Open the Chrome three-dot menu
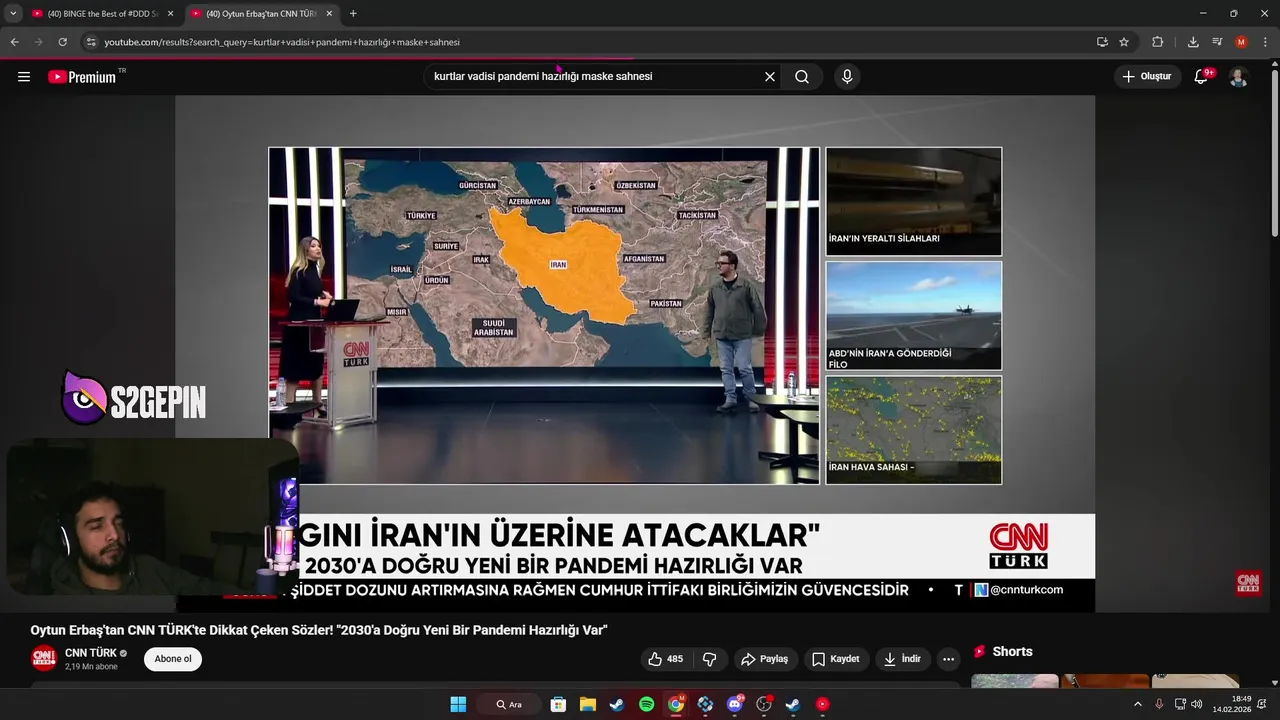The height and width of the screenshot is (720, 1280). pos(1265,42)
